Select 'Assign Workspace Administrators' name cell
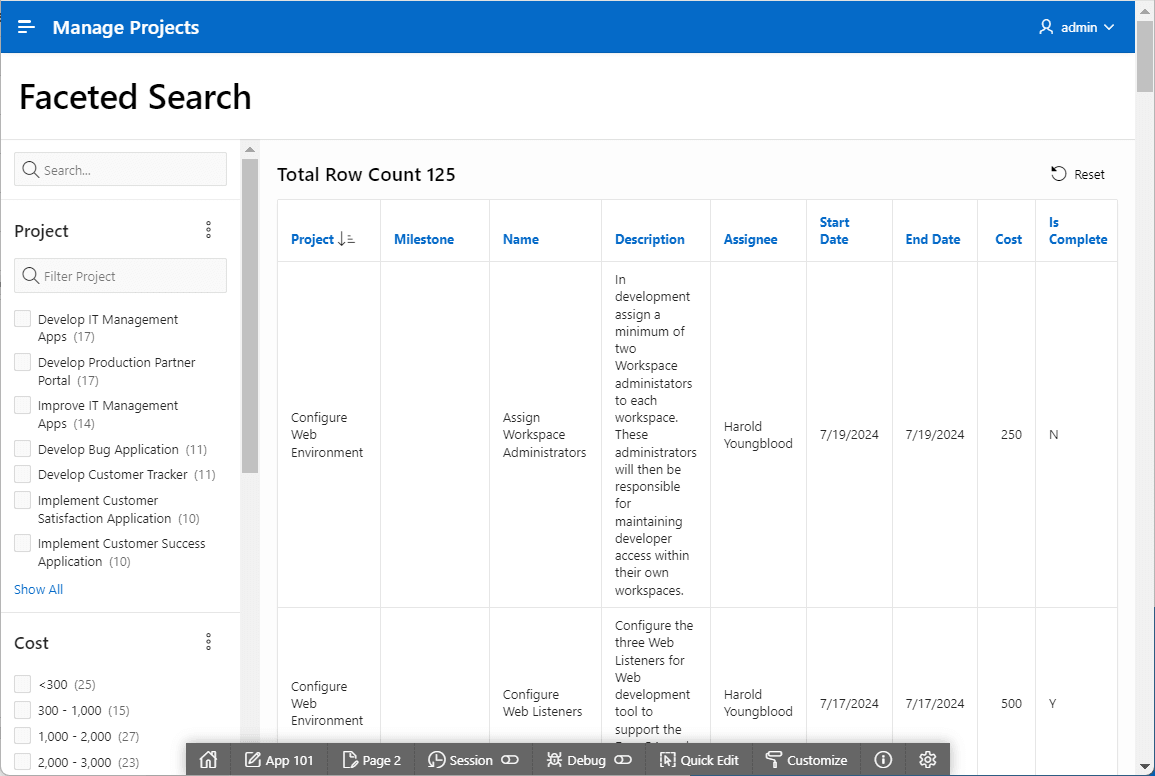Viewport: 1155px width, 776px height. pos(544,435)
